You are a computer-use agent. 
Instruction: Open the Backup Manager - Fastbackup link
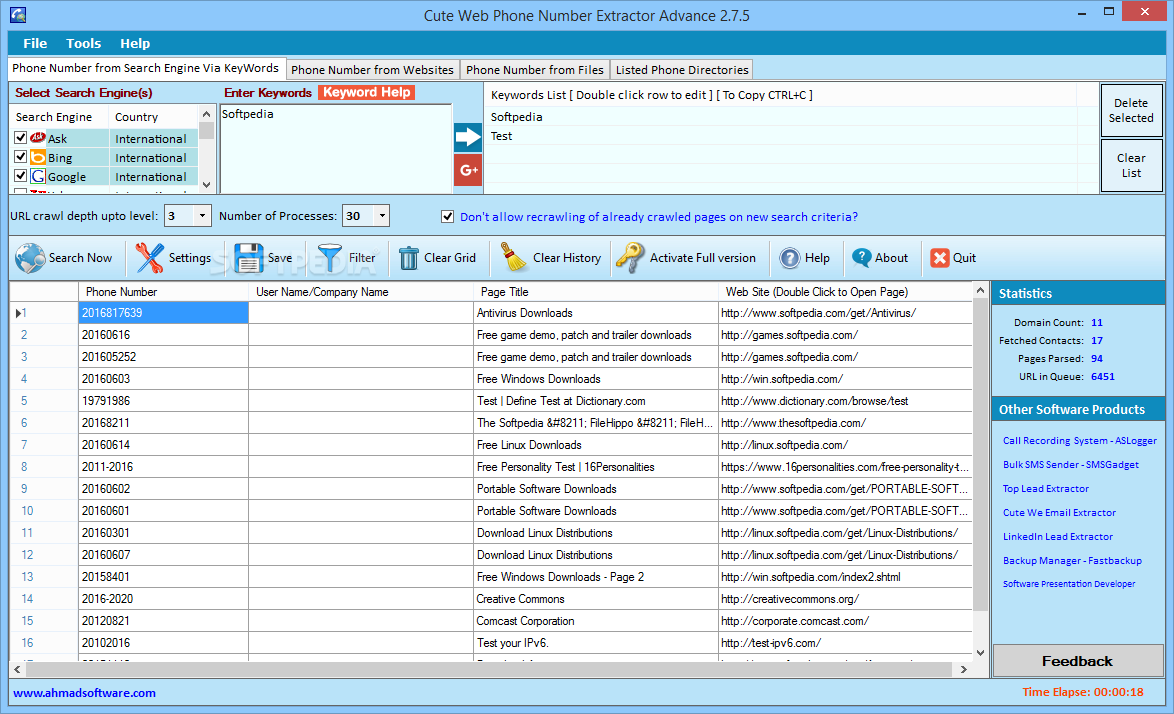[x=1072, y=561]
